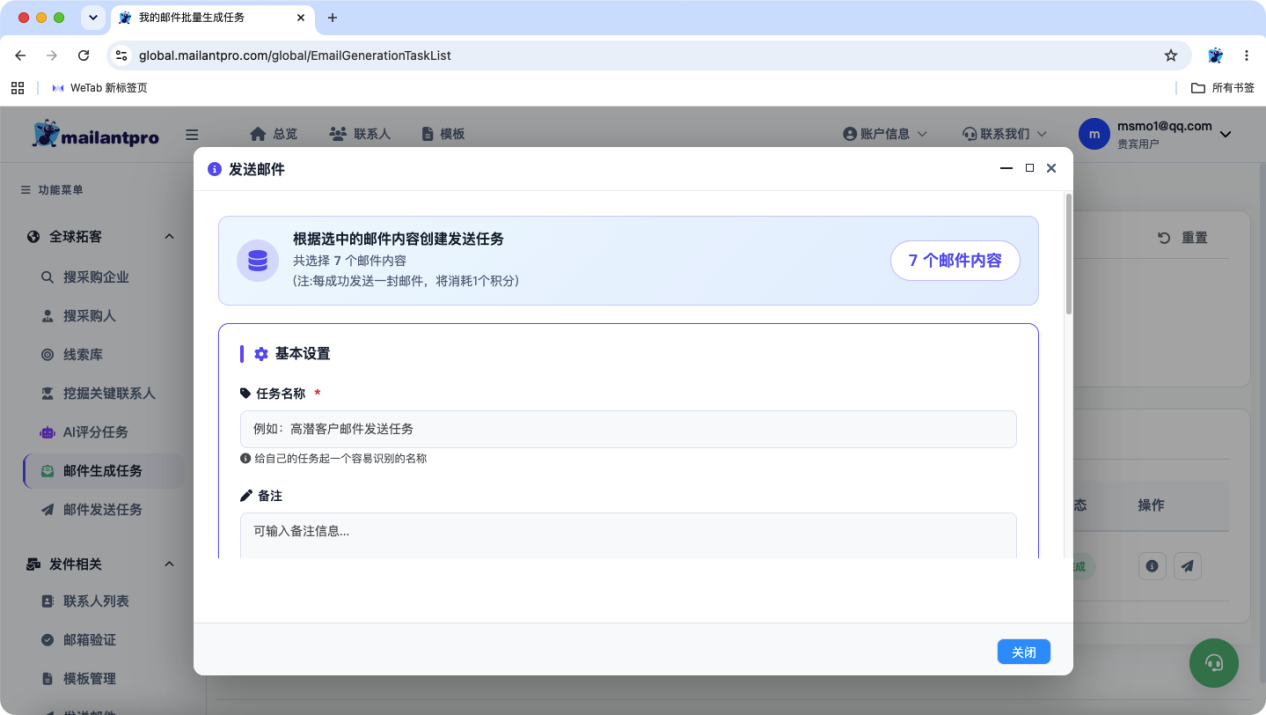Click the 邮件发送任务 paper plane icon
This screenshot has height=715, width=1266.
tap(47, 509)
